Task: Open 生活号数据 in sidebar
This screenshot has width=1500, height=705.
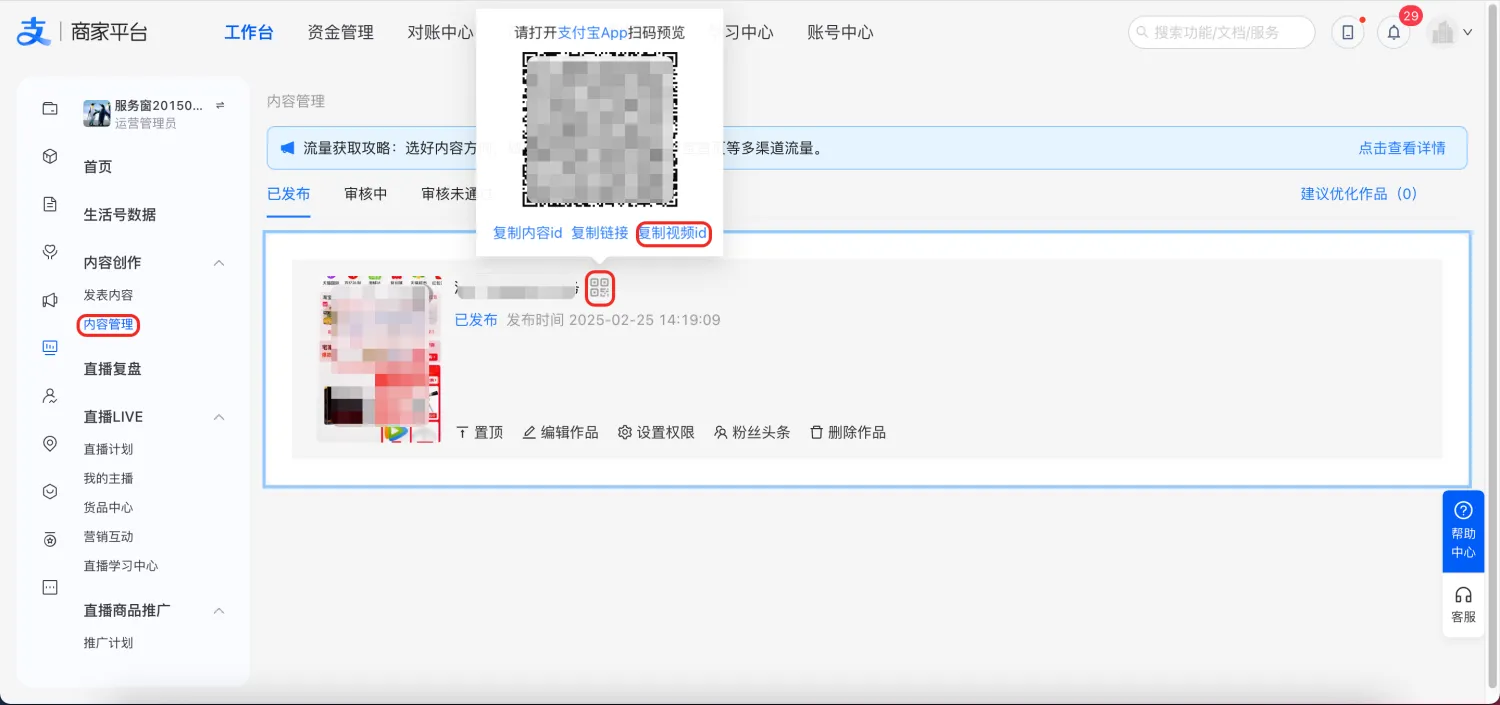Action: [x=120, y=215]
